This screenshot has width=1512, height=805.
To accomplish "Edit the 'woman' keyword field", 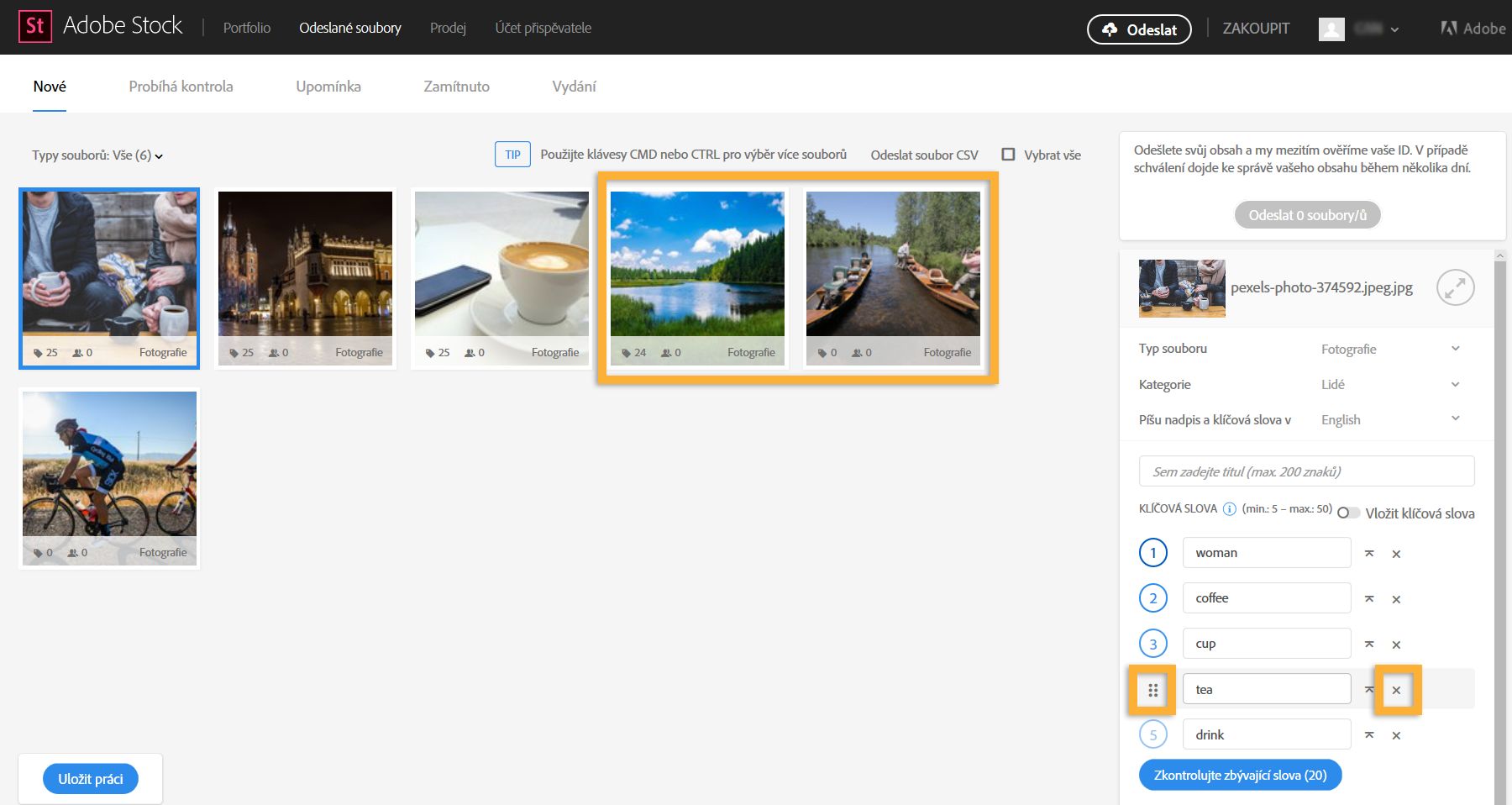I will [1267, 553].
